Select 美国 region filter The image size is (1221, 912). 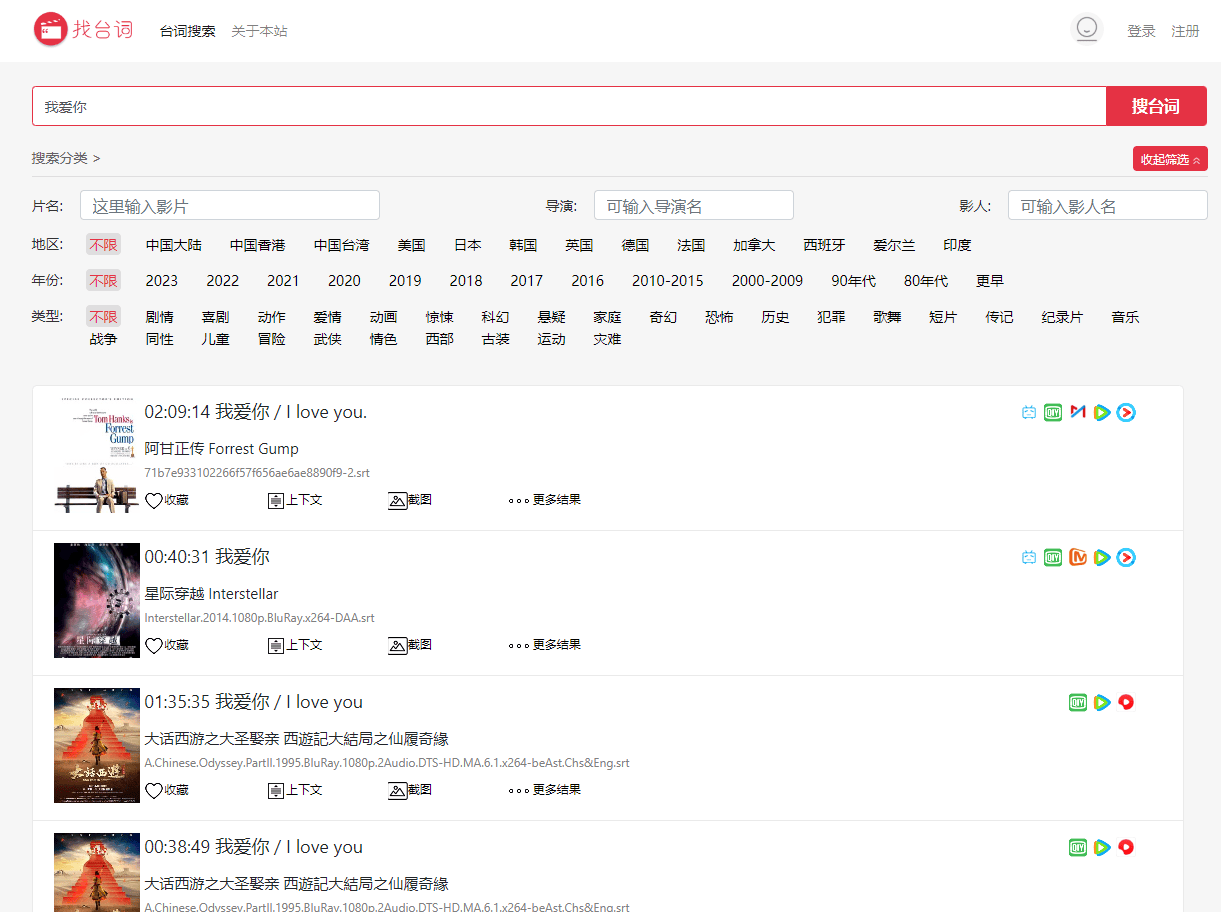click(411, 246)
